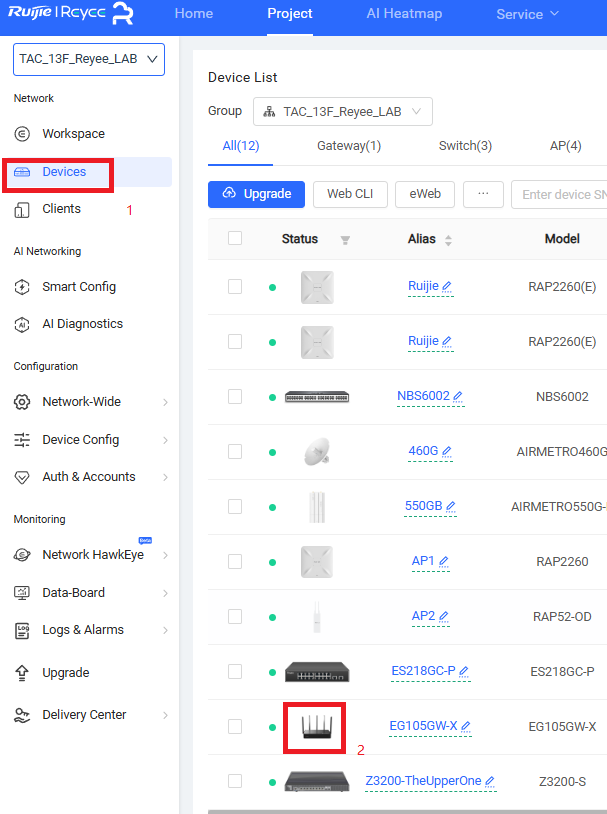Screen dimensions: 607x814
Task: Switch to the Switch(3) tab
Action: pyautogui.click(x=465, y=146)
